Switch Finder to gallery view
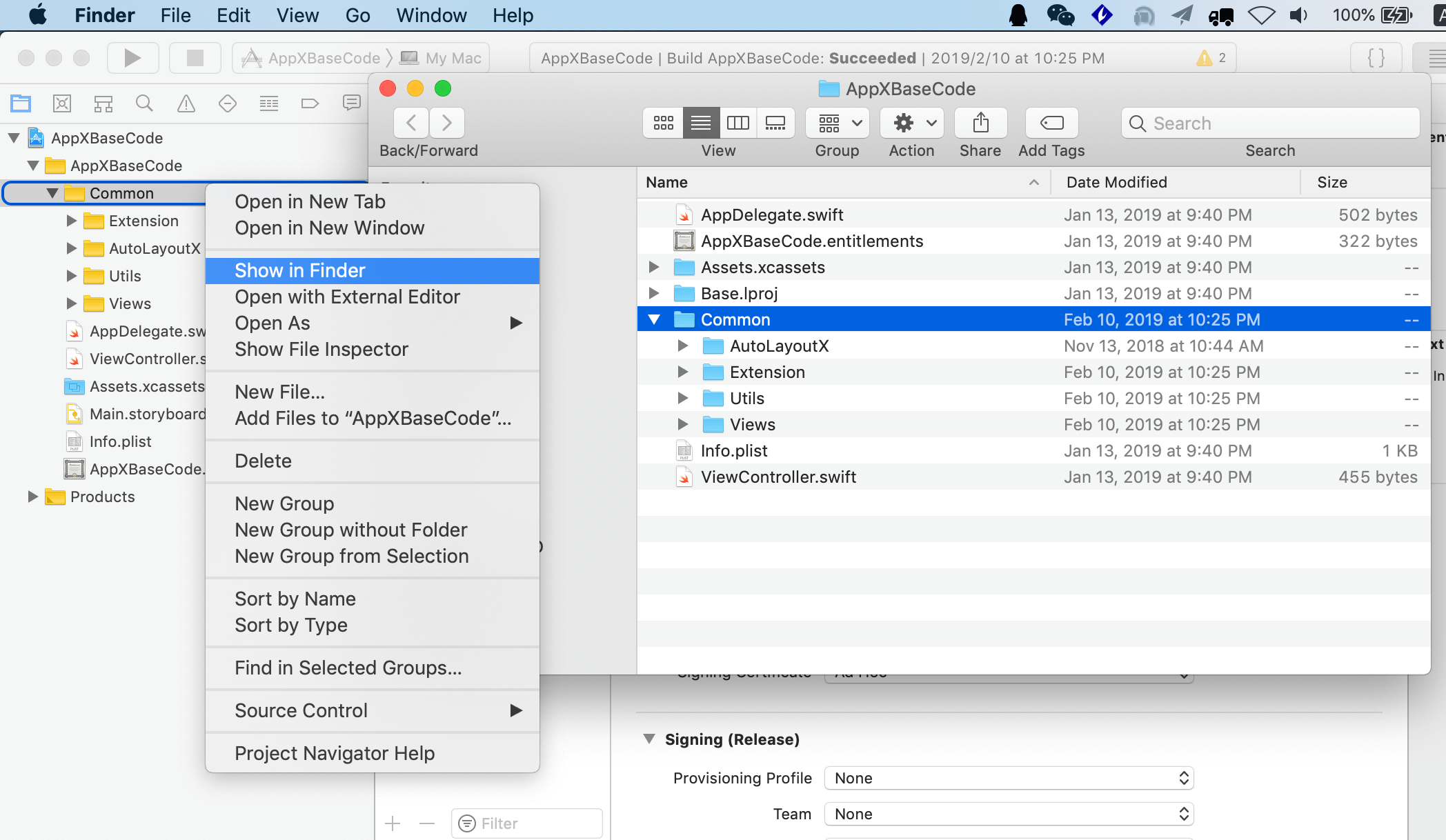The image size is (1446, 840). click(775, 123)
